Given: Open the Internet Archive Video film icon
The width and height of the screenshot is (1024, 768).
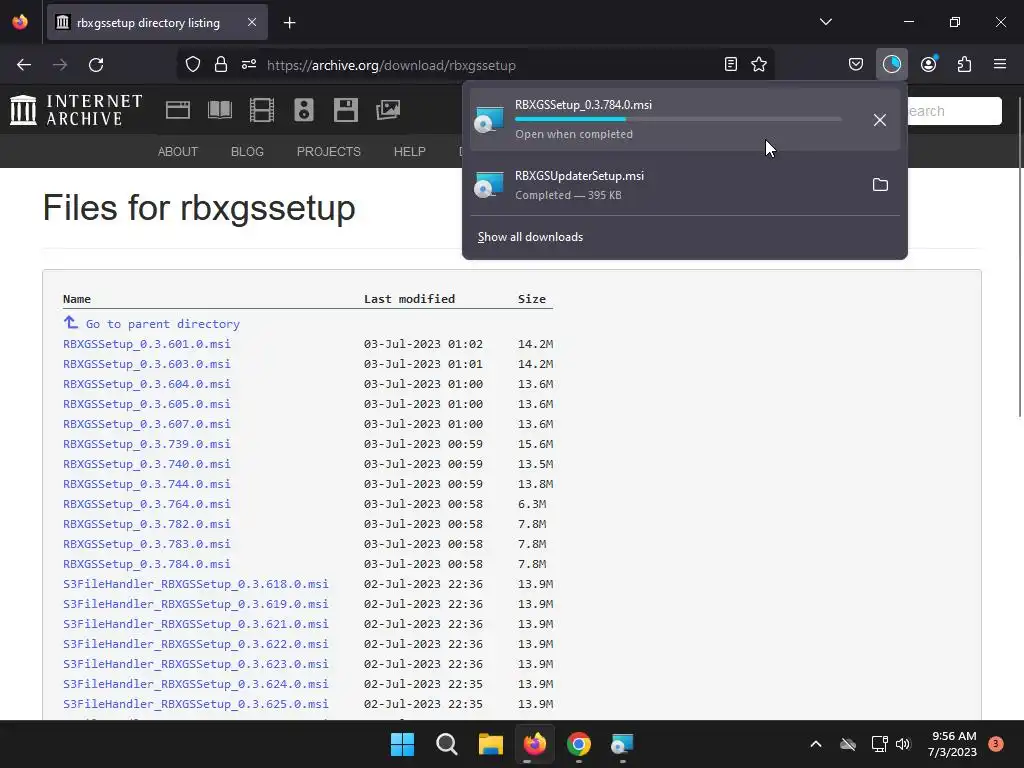Looking at the screenshot, I should coord(262,110).
